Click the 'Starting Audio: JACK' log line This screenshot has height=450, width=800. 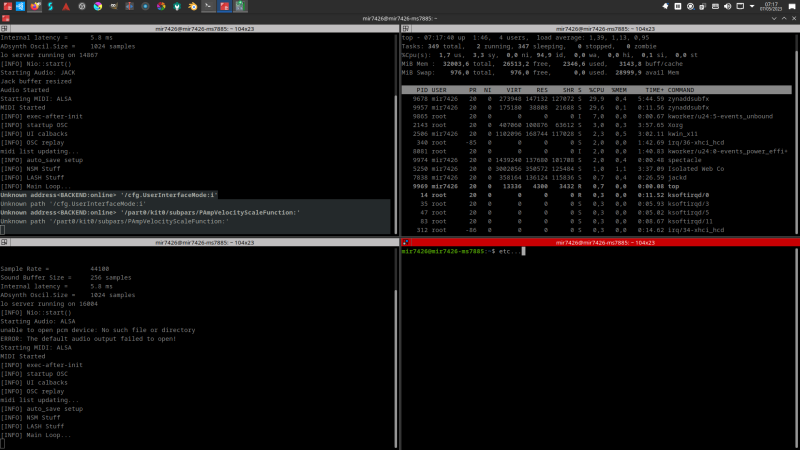38,72
